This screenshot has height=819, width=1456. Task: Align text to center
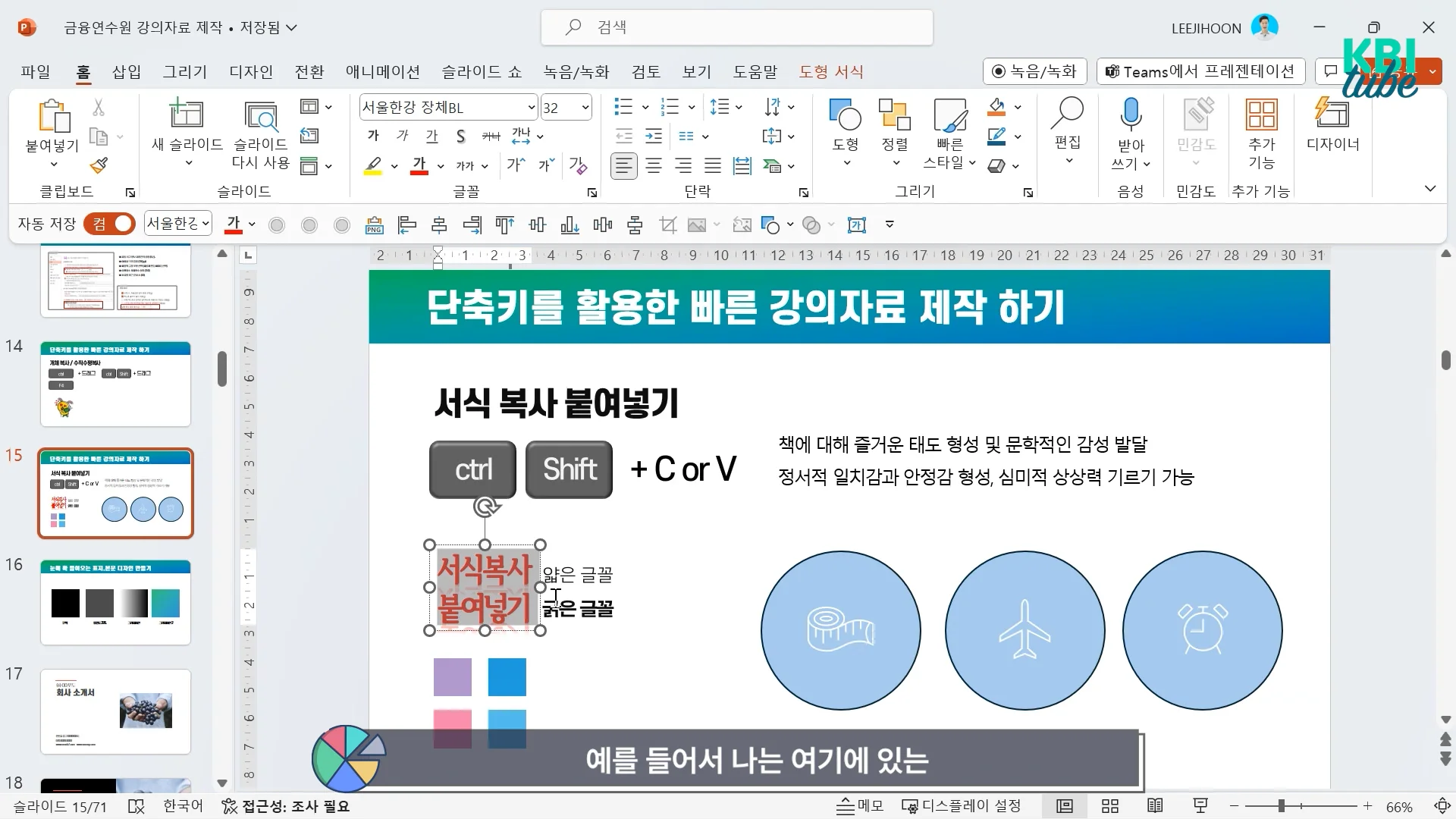point(654,166)
